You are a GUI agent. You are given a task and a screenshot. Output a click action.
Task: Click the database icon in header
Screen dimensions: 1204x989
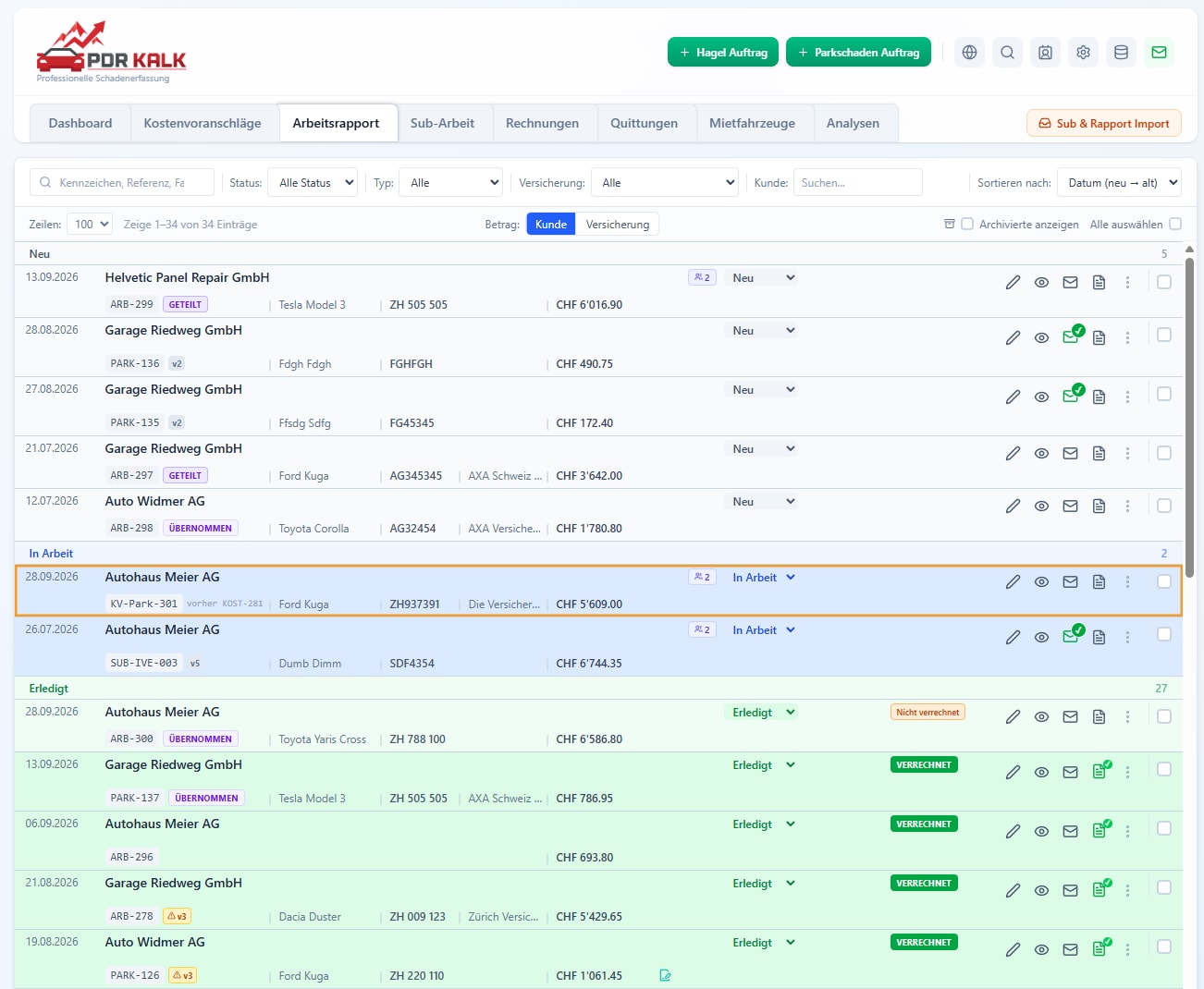[1121, 53]
